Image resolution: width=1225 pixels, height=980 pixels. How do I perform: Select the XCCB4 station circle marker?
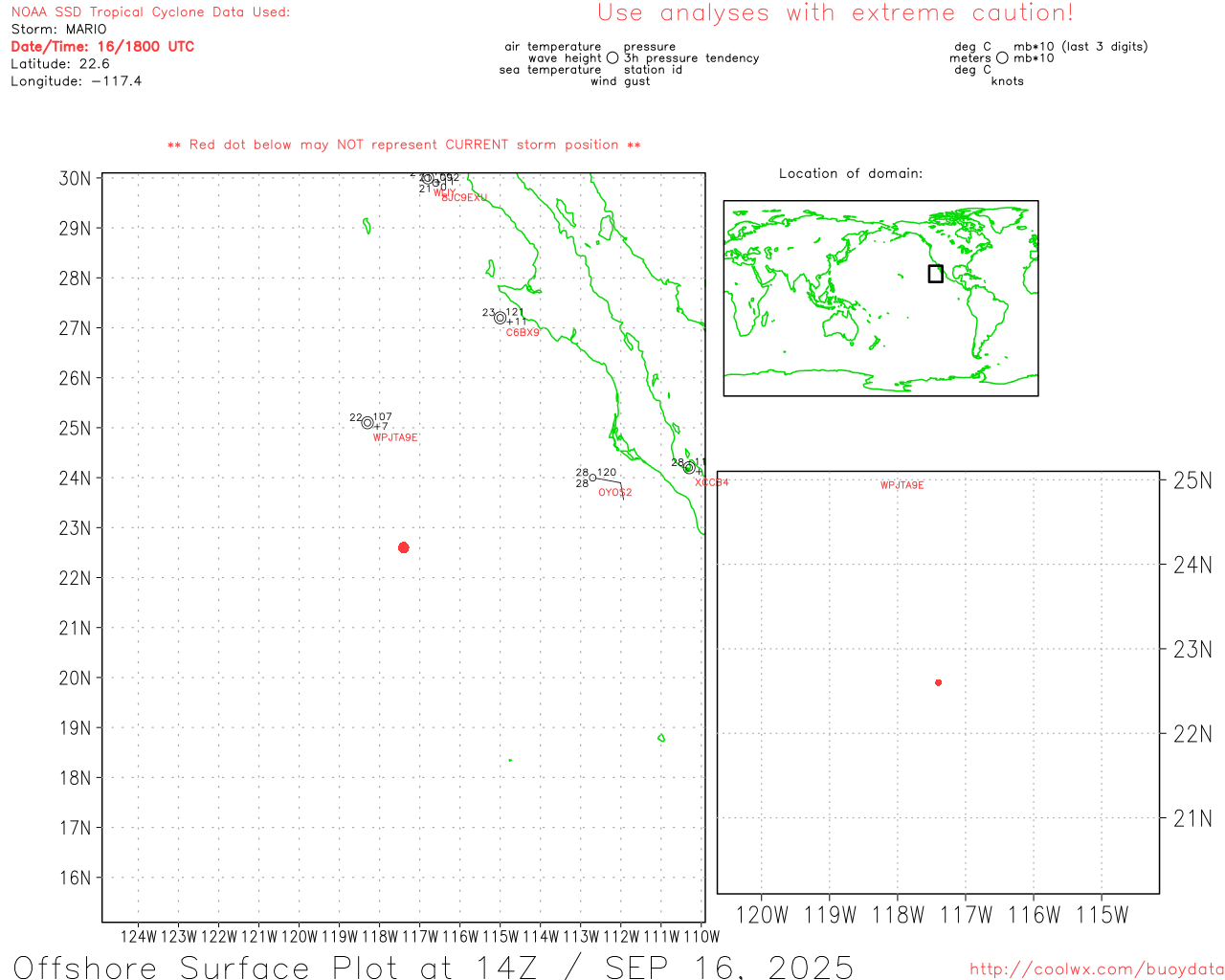[689, 468]
